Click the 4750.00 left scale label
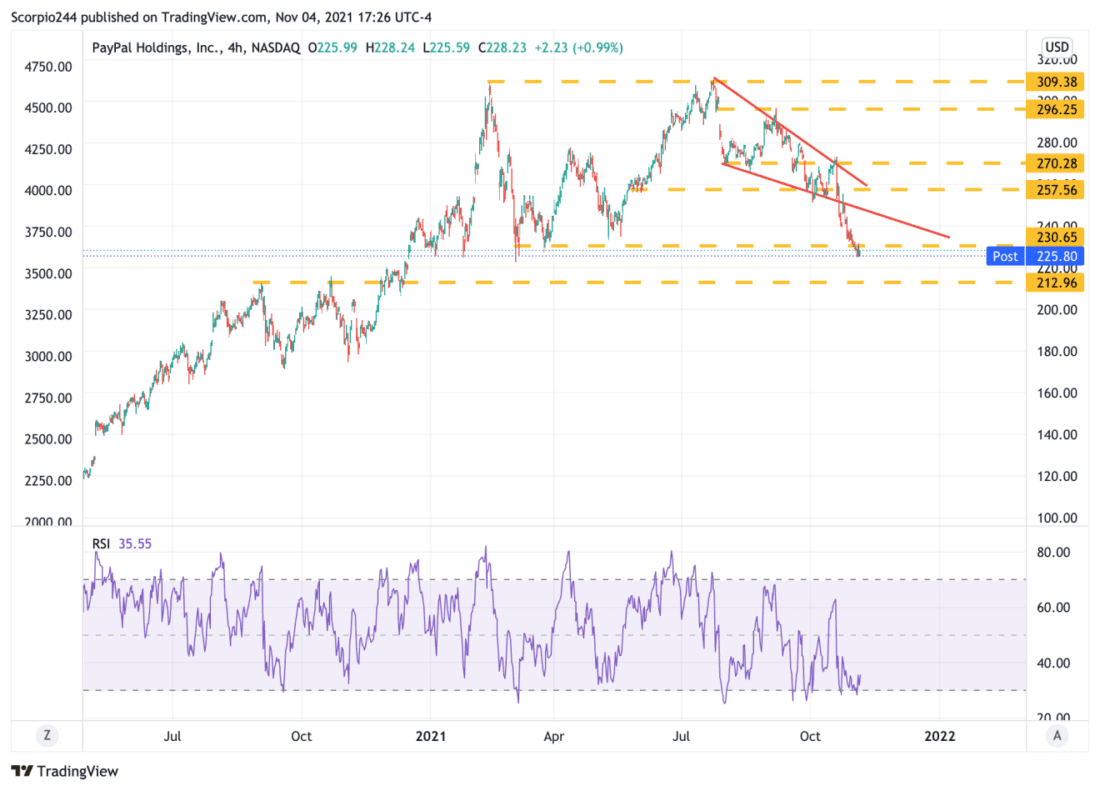This screenshot has width=1100, height=791. tap(48, 67)
